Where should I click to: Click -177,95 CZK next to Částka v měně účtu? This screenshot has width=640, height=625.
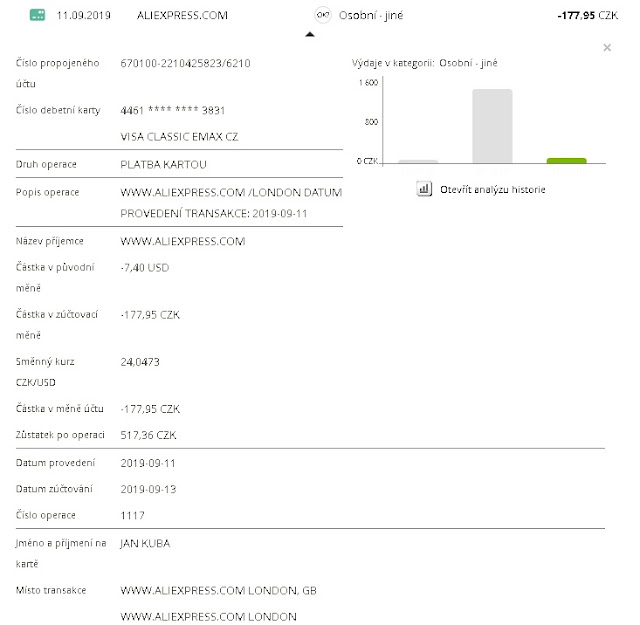click(150, 409)
